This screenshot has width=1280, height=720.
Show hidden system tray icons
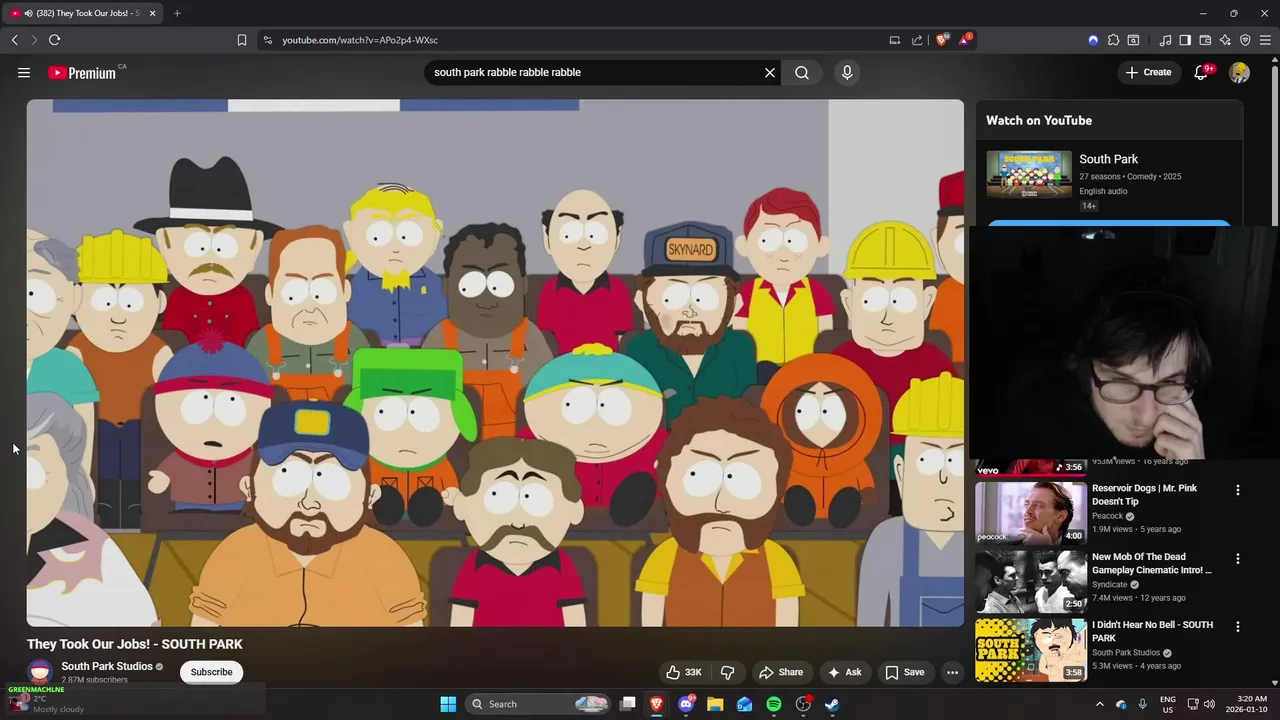1100,704
